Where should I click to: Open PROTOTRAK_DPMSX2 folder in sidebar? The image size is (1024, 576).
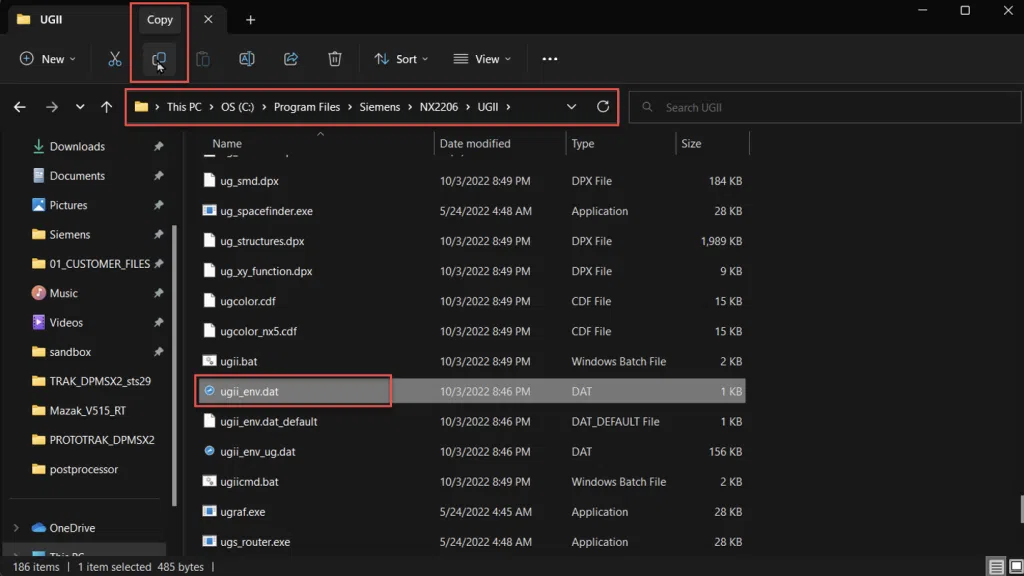coord(102,440)
